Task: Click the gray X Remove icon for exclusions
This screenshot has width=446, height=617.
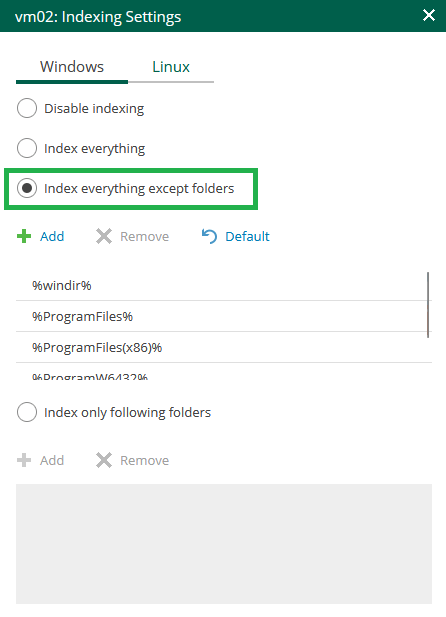Action: click(104, 236)
